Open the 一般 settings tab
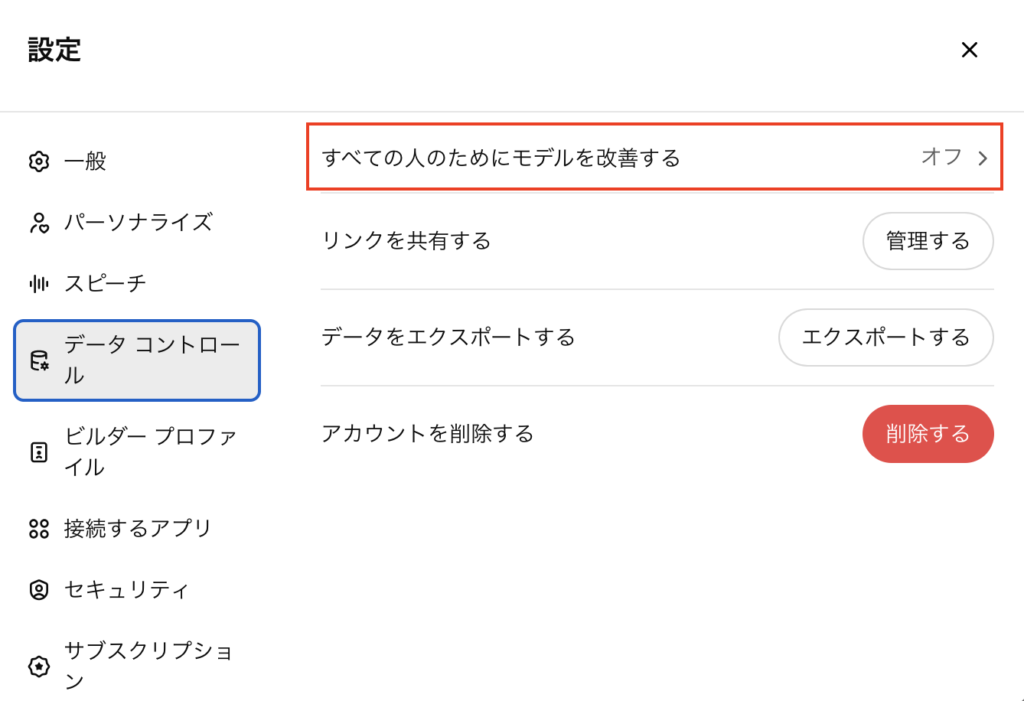 pos(86,161)
